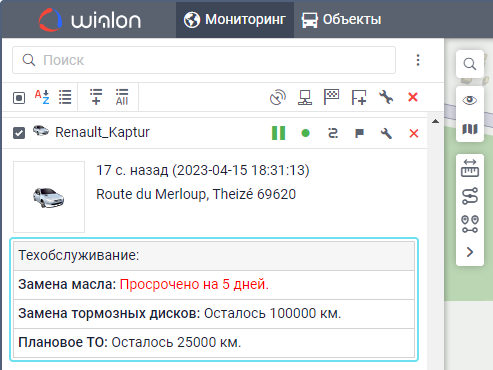Open the routing tool on map

point(470,196)
